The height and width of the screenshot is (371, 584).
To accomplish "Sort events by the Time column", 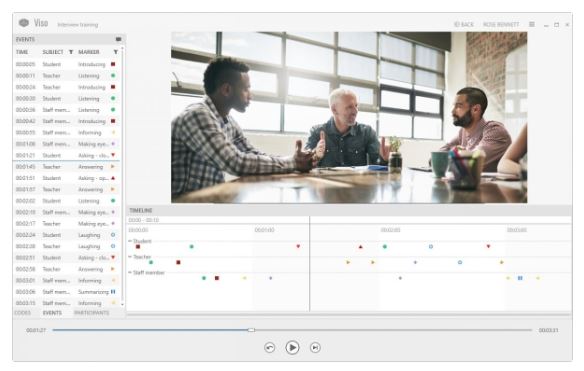I will pyautogui.click(x=22, y=52).
